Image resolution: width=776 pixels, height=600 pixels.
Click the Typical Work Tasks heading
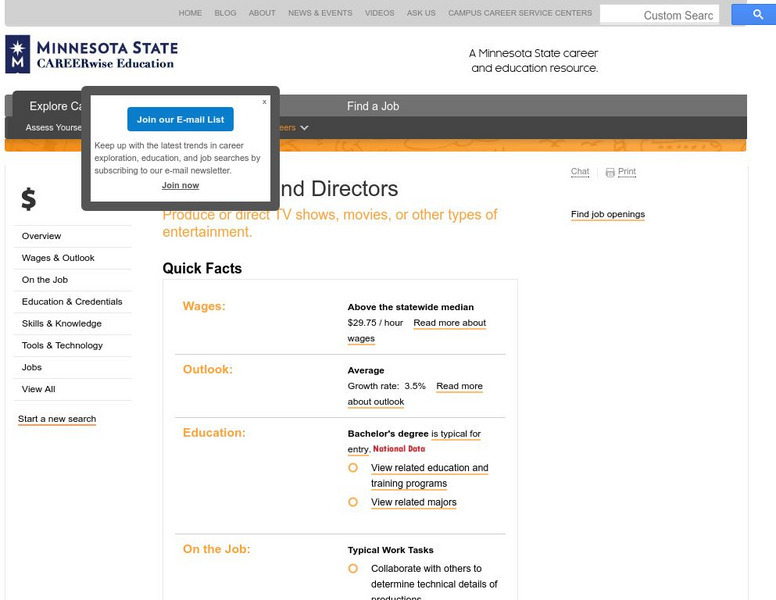(x=390, y=550)
